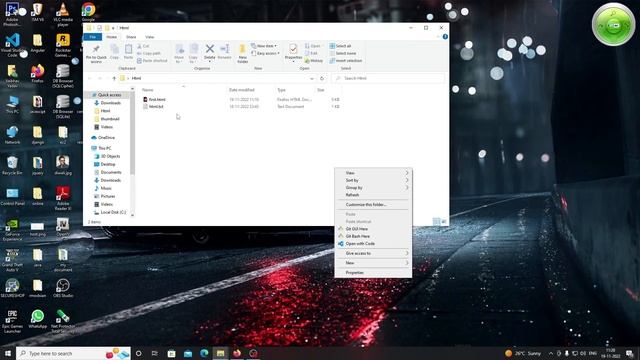The width and height of the screenshot is (640, 360).
Task: Open Properties from the ribbon
Action: click(x=293, y=52)
